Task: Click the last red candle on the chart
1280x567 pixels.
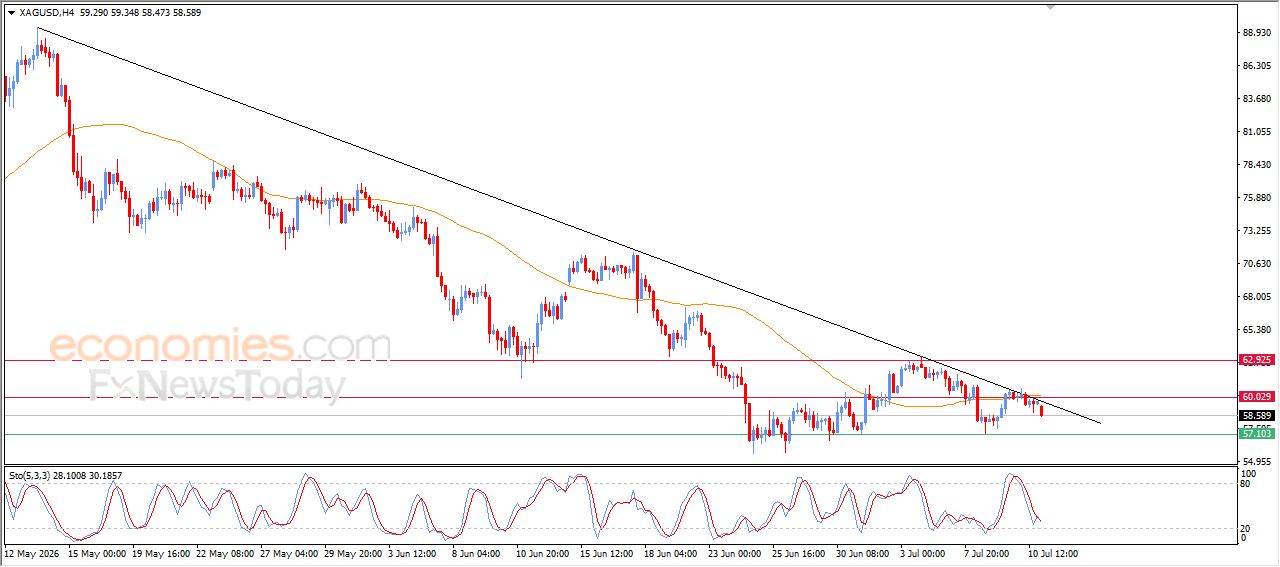Action: point(1042,408)
